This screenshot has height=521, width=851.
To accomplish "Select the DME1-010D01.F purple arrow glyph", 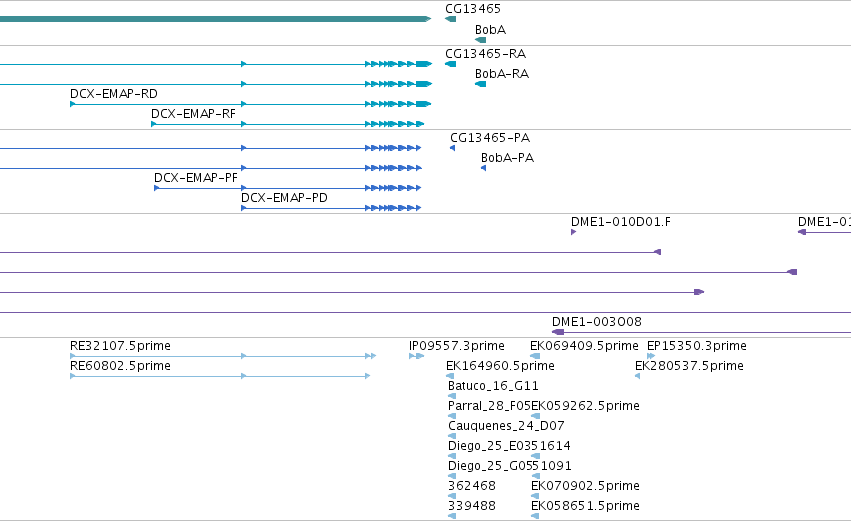I will coord(574,232).
